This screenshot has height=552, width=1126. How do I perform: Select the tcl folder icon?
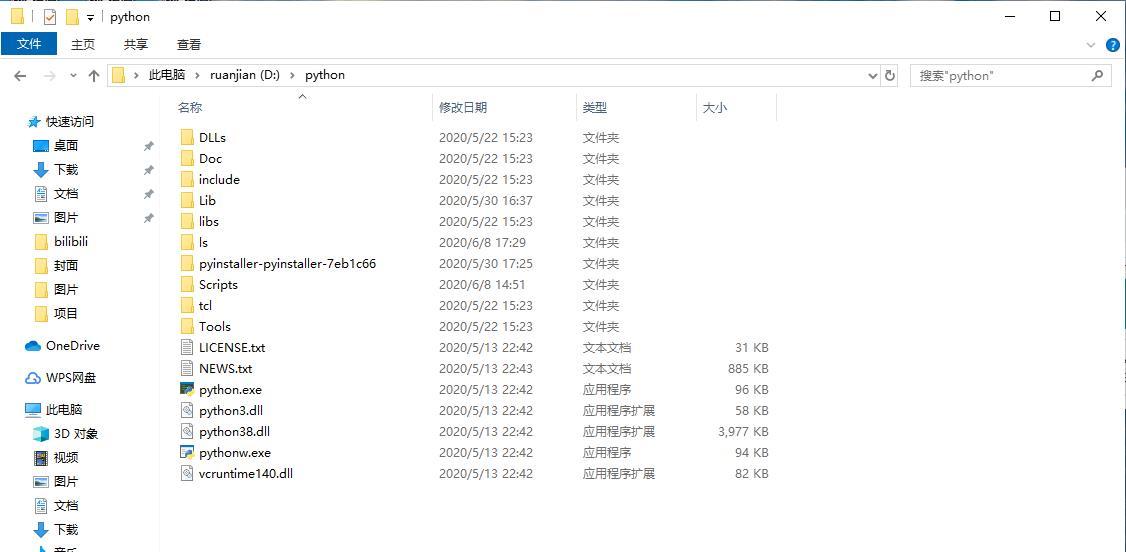(187, 305)
